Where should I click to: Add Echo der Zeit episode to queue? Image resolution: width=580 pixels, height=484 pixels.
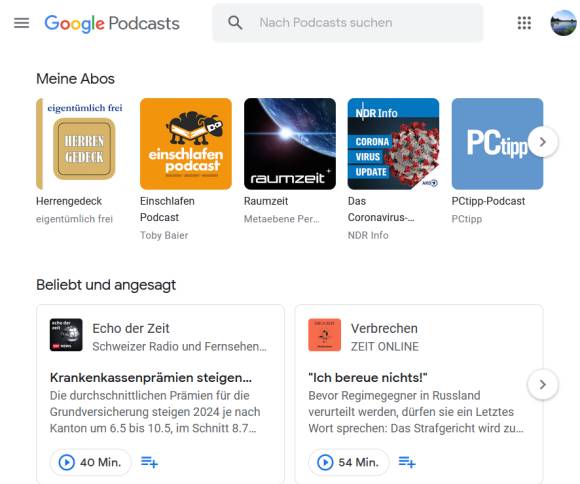[x=149, y=462]
